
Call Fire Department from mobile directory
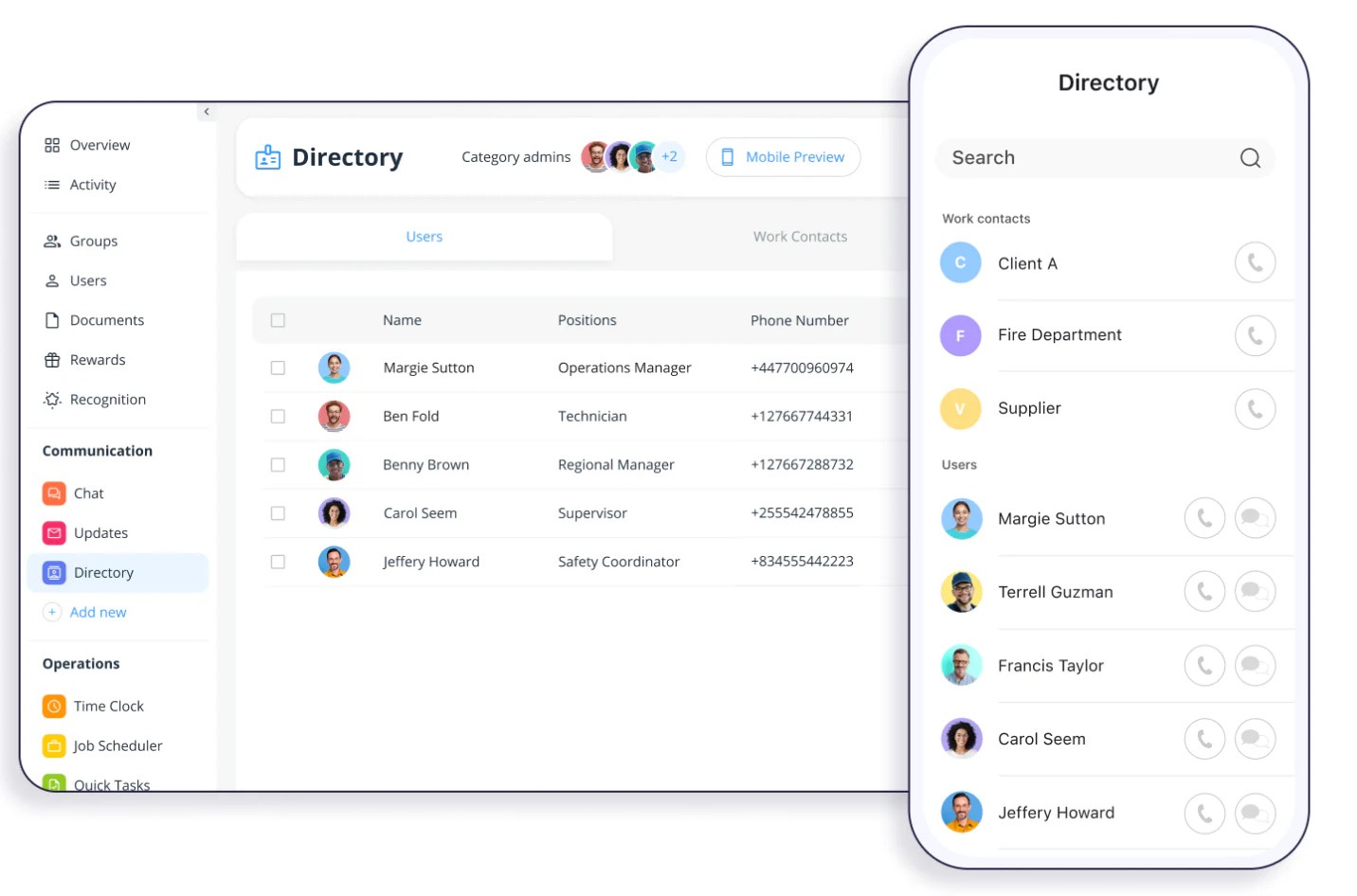coord(1255,335)
